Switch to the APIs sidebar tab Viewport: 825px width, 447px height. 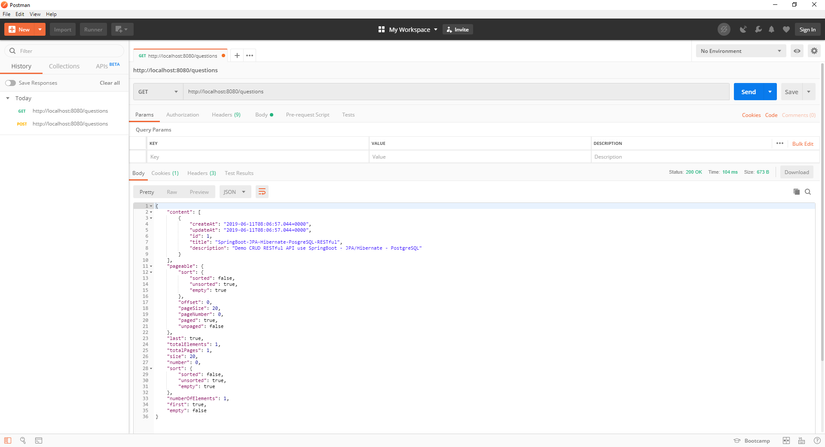(x=108, y=66)
